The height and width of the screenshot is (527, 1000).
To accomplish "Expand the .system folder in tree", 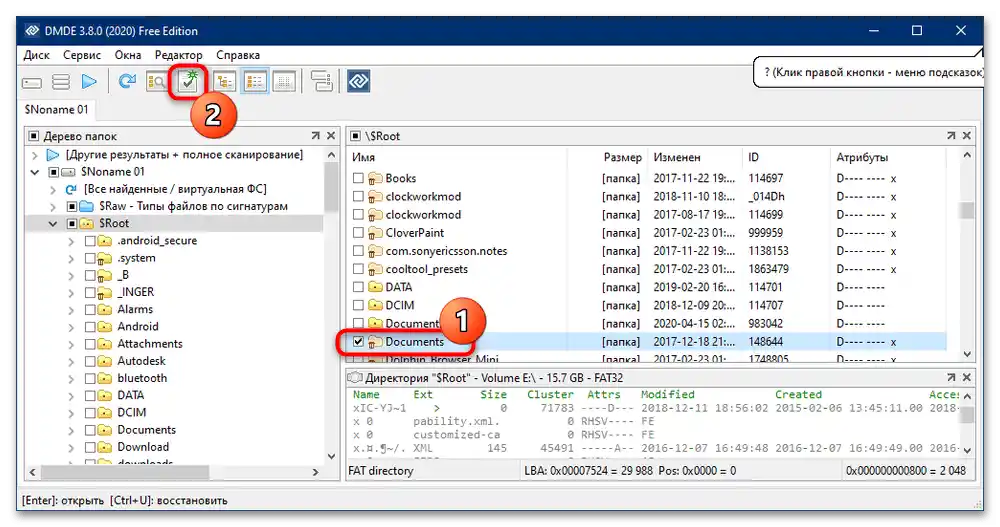I will (71, 258).
